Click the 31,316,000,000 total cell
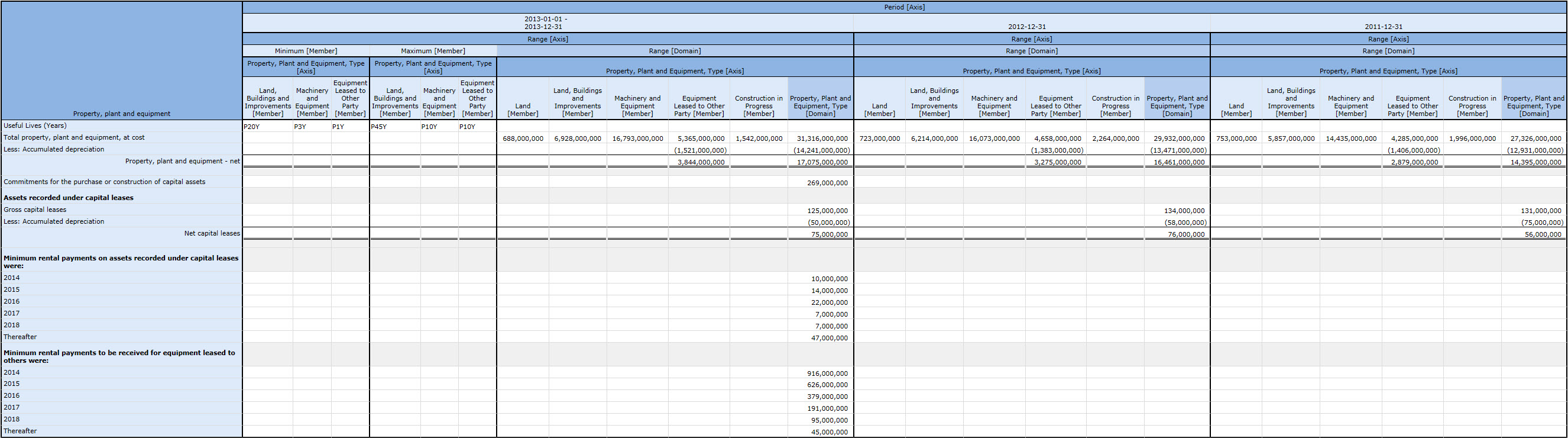The height and width of the screenshot is (438, 1568). click(822, 139)
